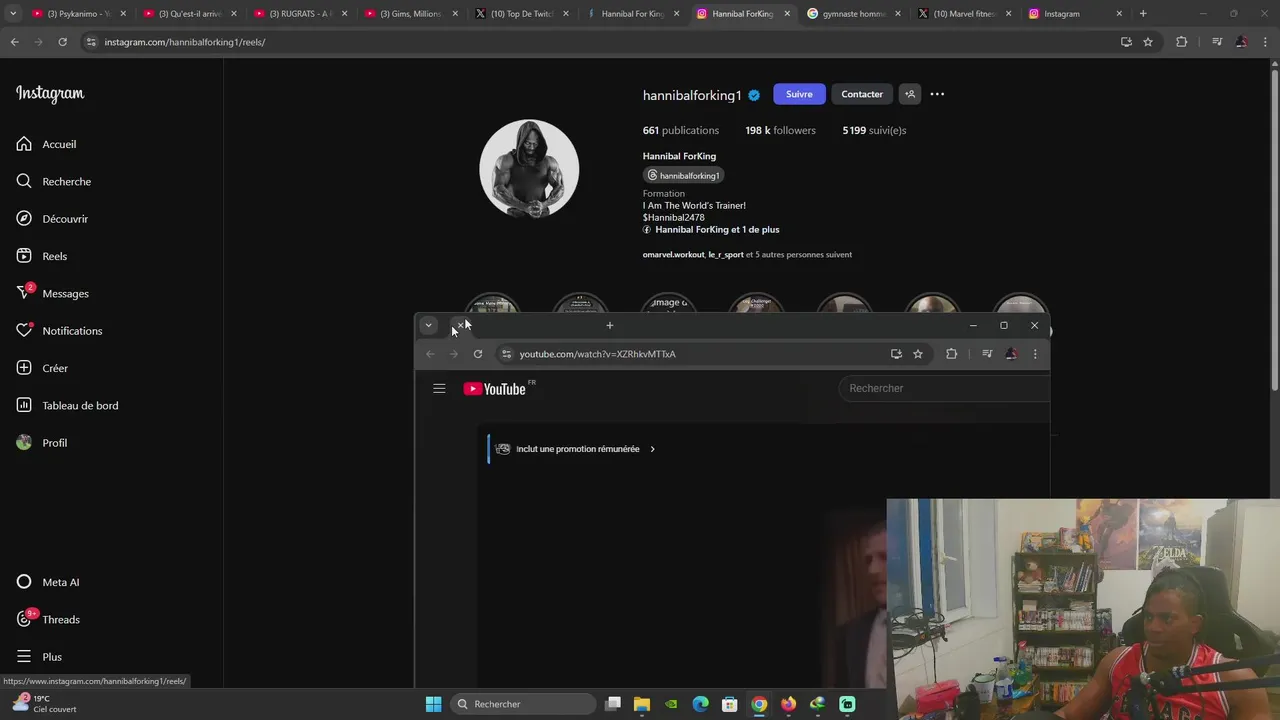1280x720 pixels.
Task: Bookmark the Instagram page with star icon
Action: (x=1148, y=42)
